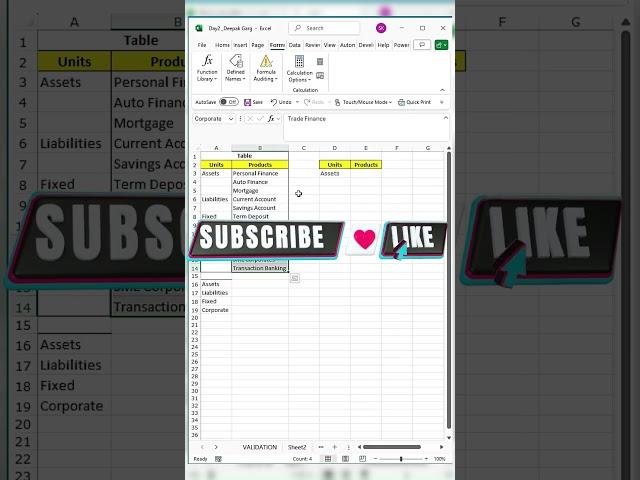The height and width of the screenshot is (480, 640).
Task: Click the Insert Function fx icon in the formula bar
Action: click(x=271, y=119)
